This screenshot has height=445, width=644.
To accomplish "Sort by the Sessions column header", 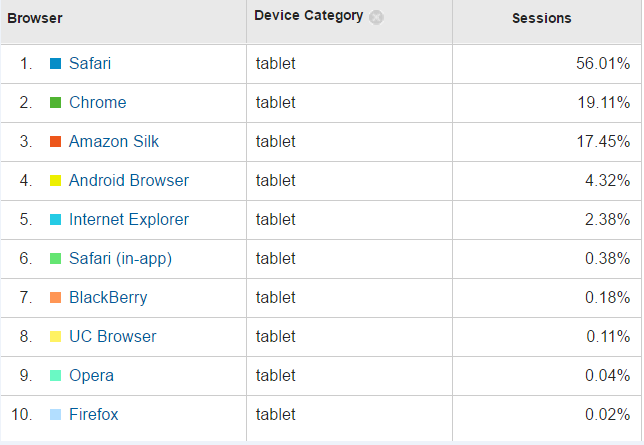I will (x=541, y=18).
